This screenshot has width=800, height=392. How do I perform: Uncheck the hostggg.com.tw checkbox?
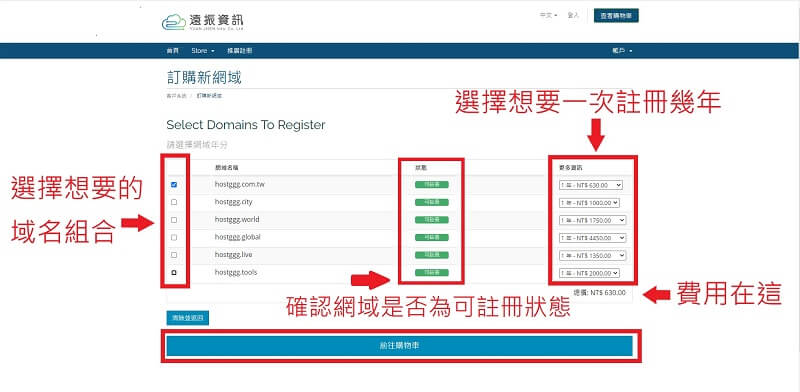[174, 185]
